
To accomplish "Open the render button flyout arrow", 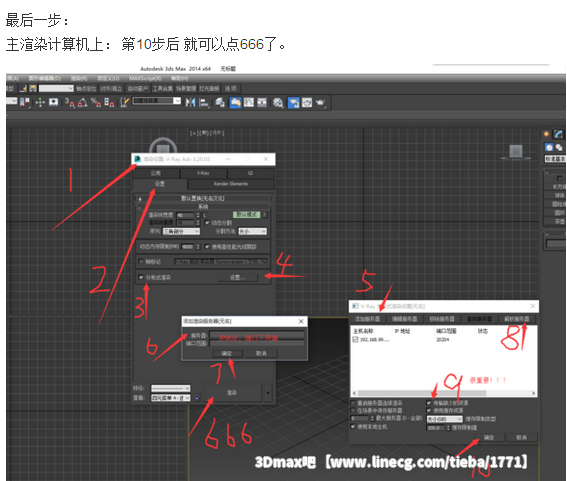I will (268, 393).
